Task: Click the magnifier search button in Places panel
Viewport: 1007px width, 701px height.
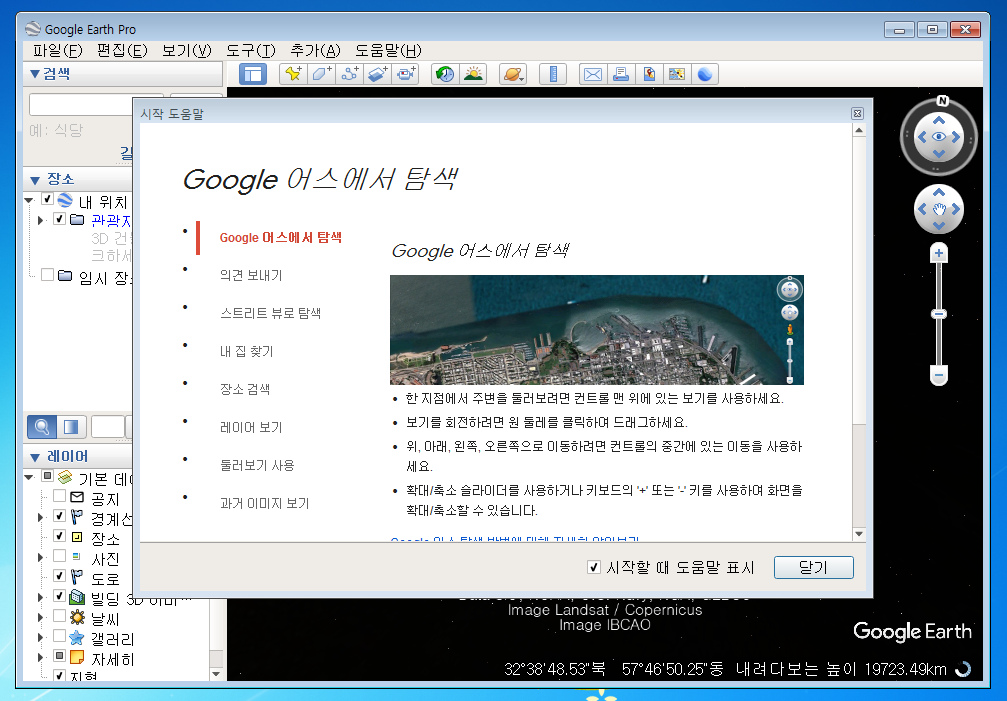Action: [x=42, y=427]
